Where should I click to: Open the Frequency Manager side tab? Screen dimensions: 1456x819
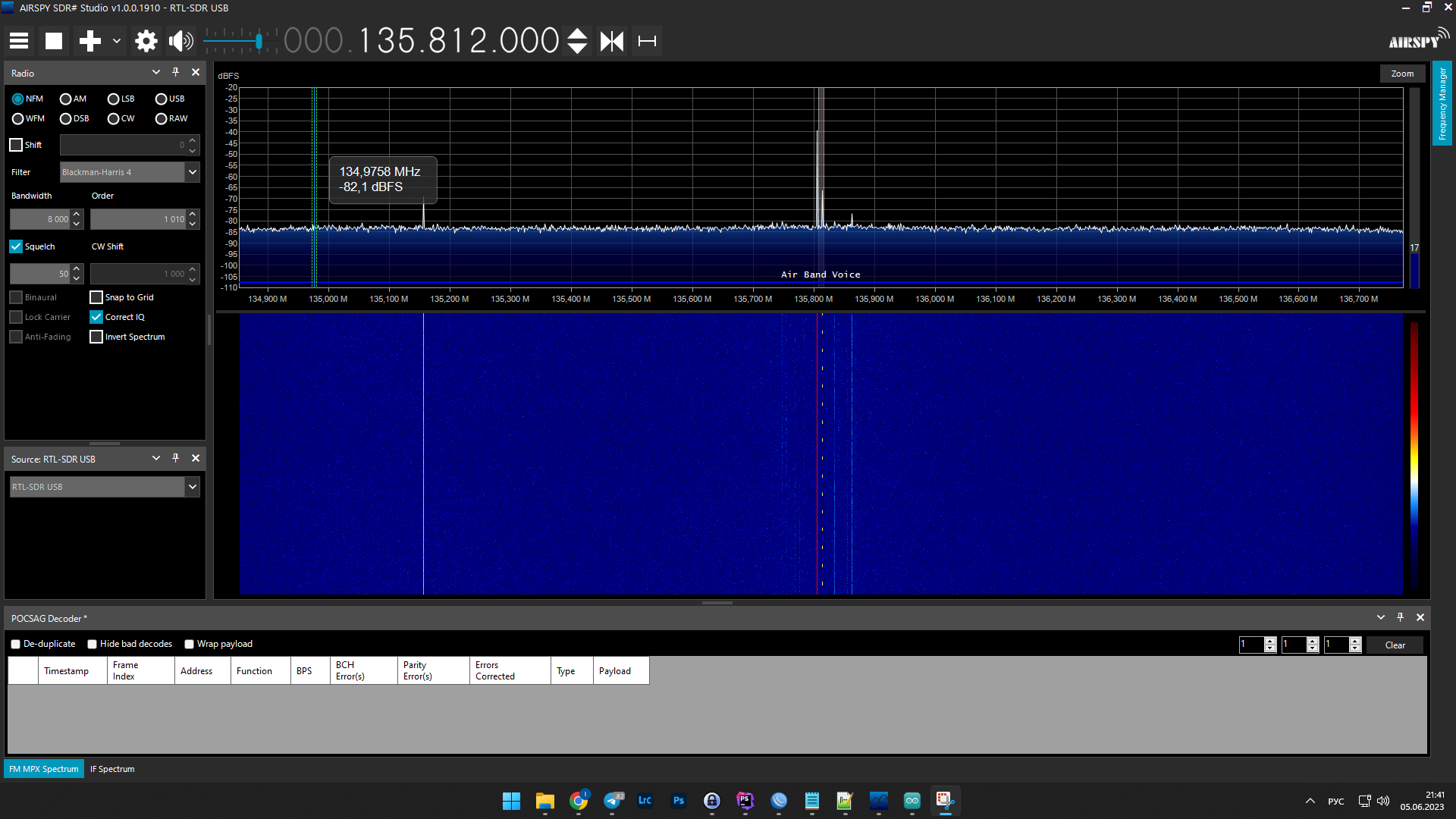click(1442, 103)
